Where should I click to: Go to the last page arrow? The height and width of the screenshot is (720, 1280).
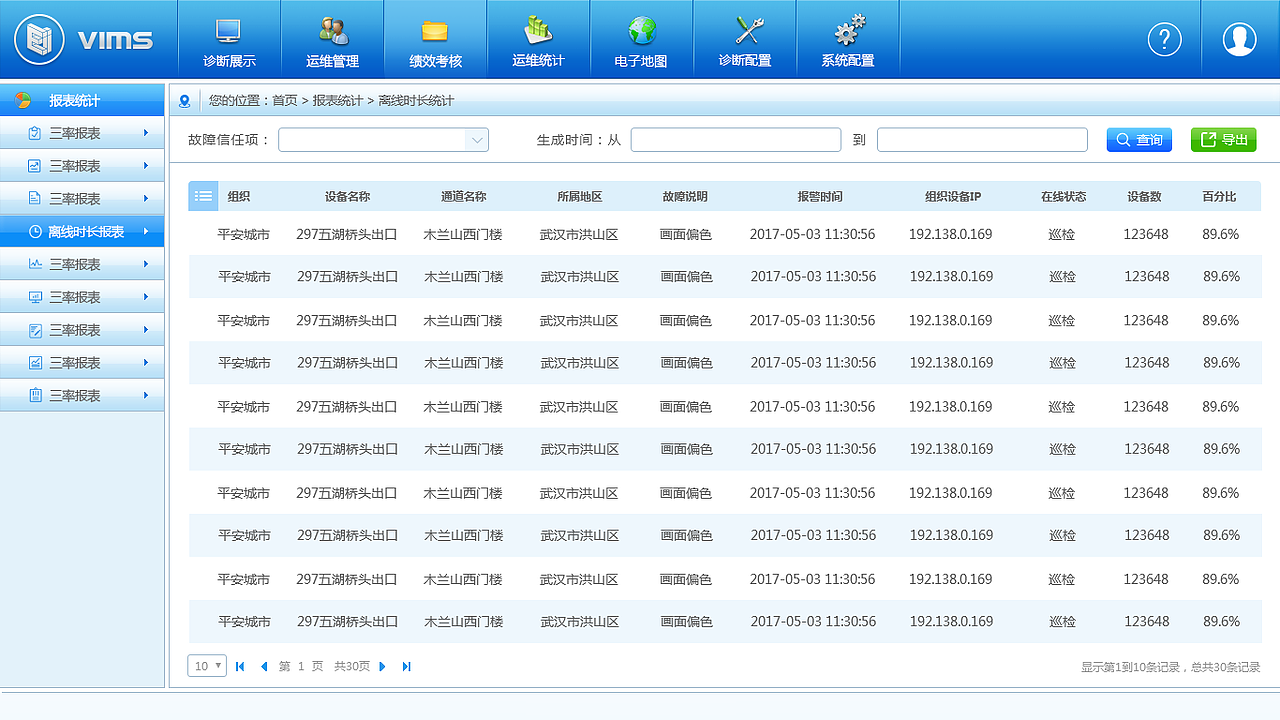[407, 665]
